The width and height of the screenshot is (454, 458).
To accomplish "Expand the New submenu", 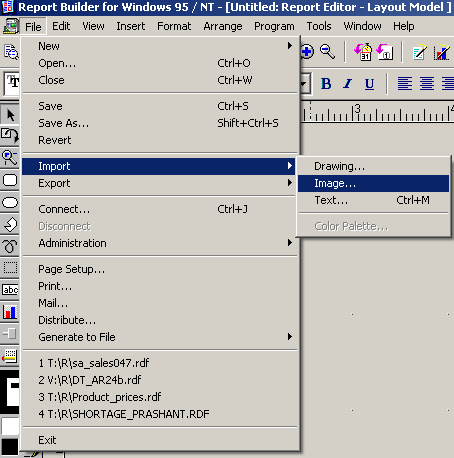I will [159, 46].
